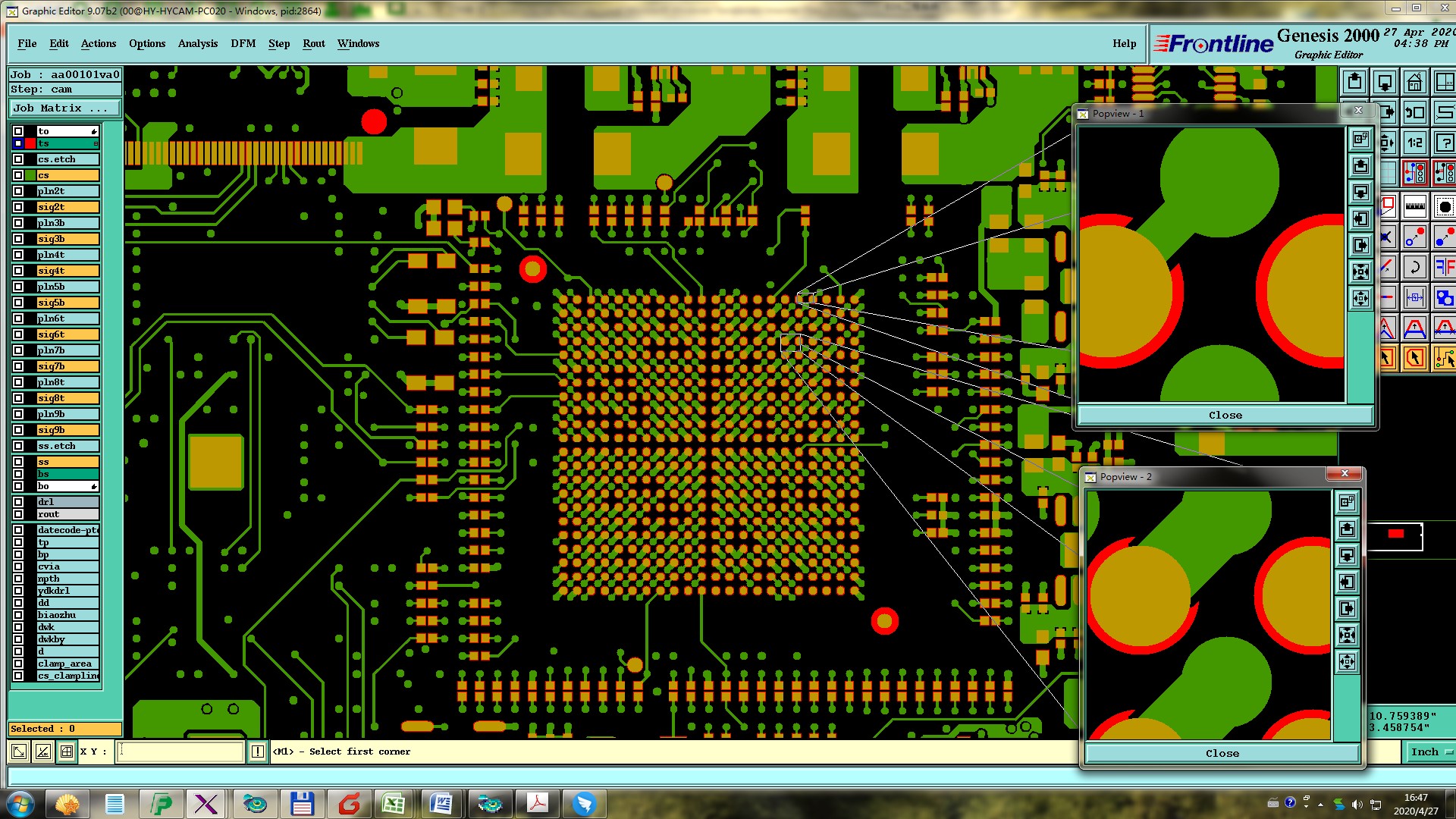Screen dimensions: 1456x819
Task: Click Popview 2 top window-copy icon
Action: (1347, 502)
